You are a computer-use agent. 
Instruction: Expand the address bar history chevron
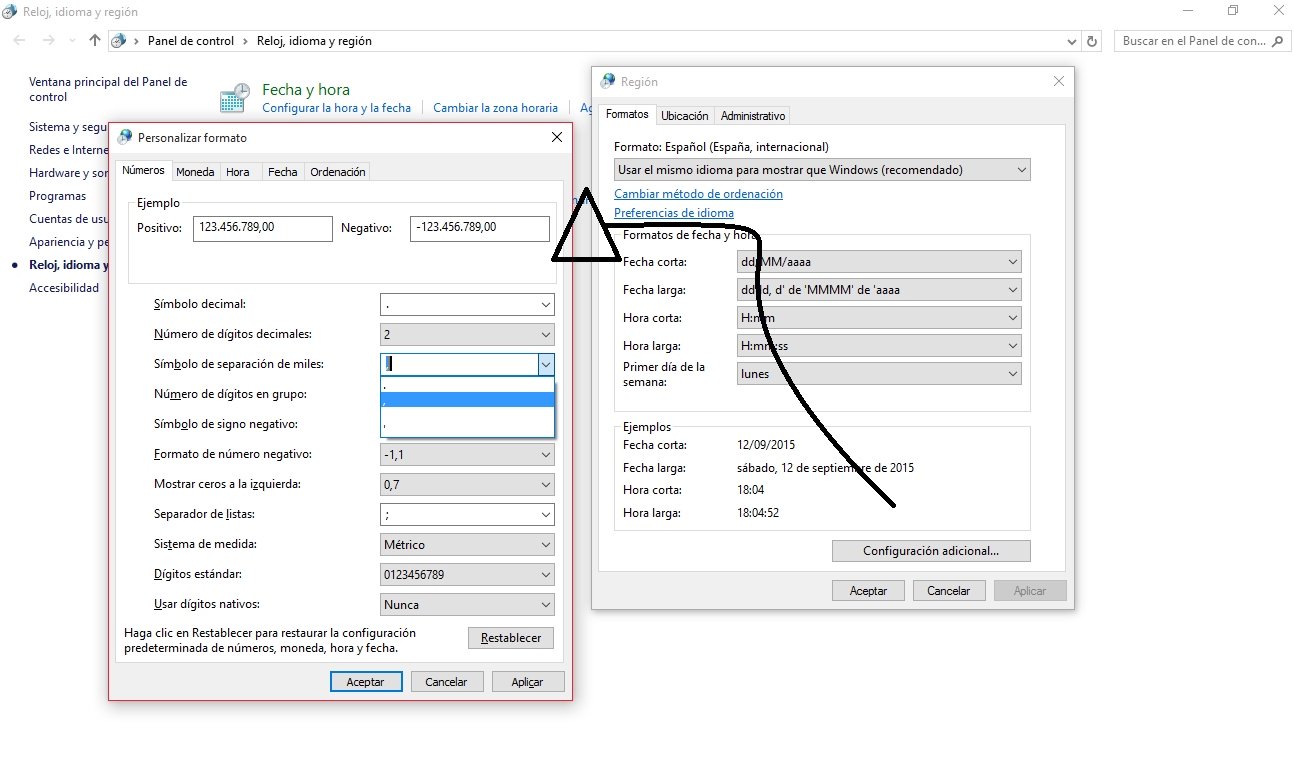click(x=1070, y=40)
